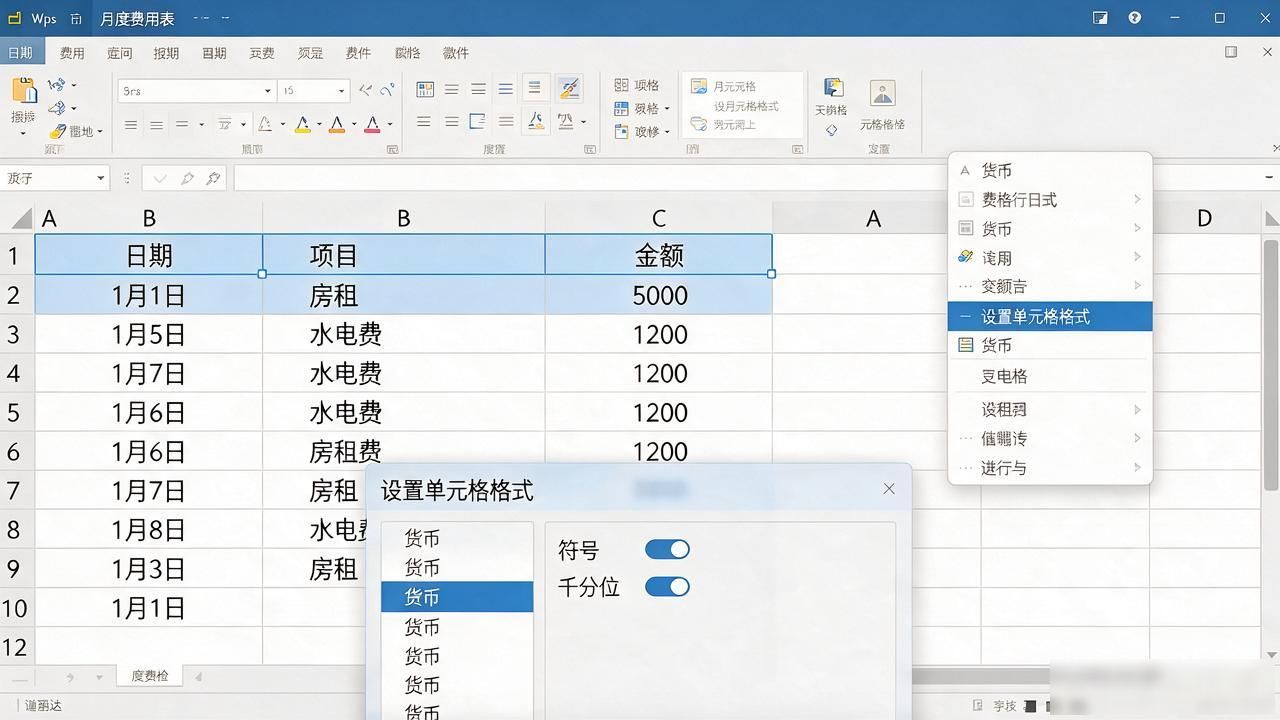The width and height of the screenshot is (1280, 720).
Task: Select the 房租 cell in row 2
Action: coord(404,295)
